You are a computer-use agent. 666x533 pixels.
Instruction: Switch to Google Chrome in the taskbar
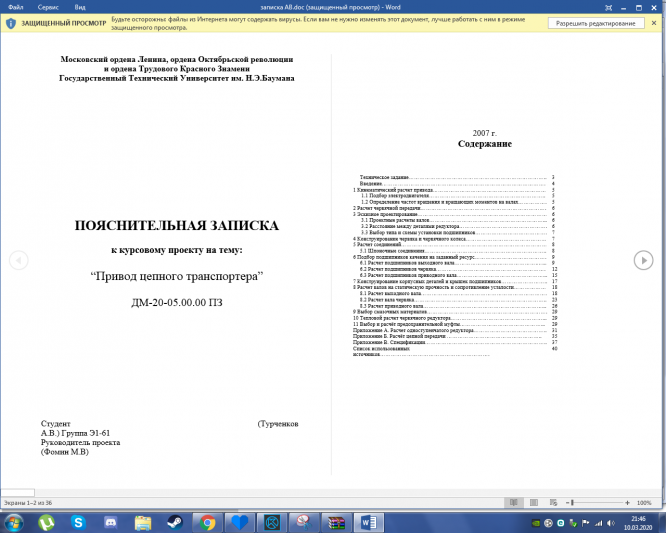pos(207,522)
